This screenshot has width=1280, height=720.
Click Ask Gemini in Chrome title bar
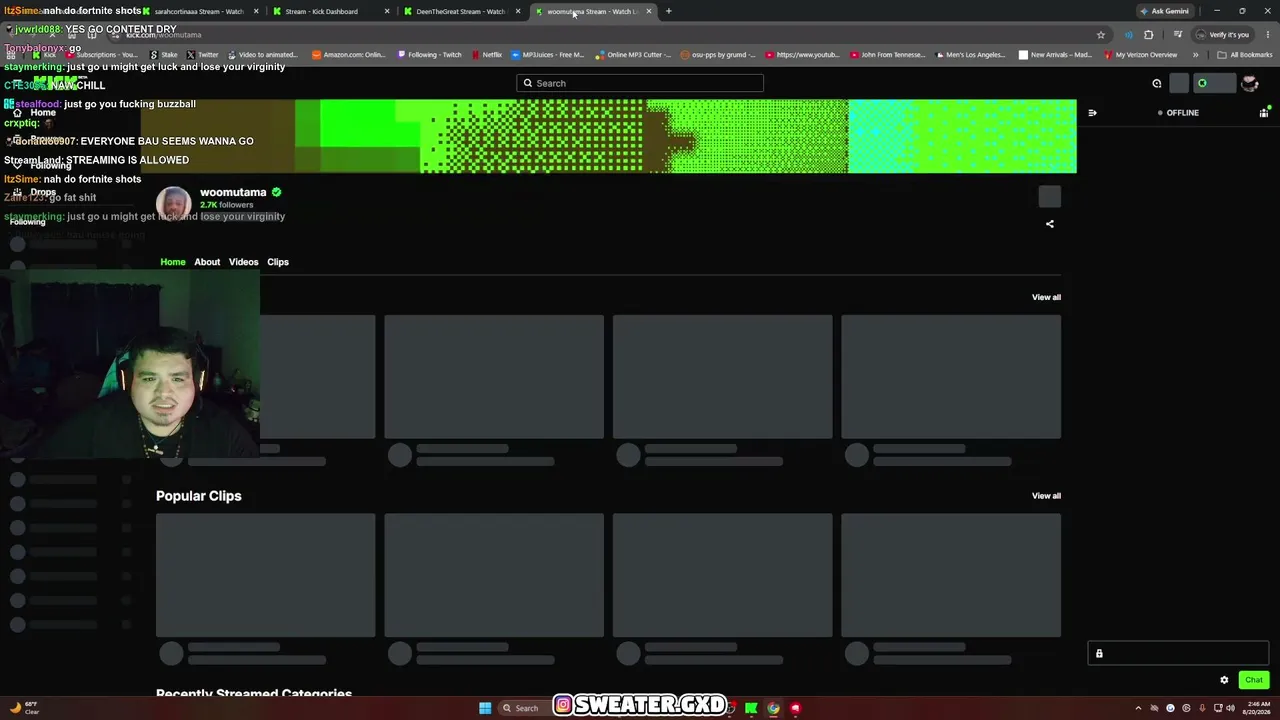(x=1164, y=11)
